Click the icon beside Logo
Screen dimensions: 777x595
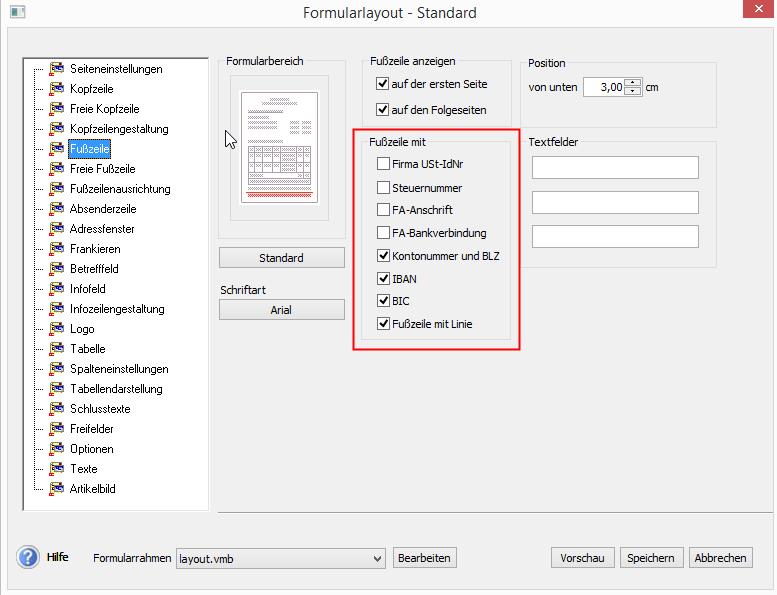point(57,328)
